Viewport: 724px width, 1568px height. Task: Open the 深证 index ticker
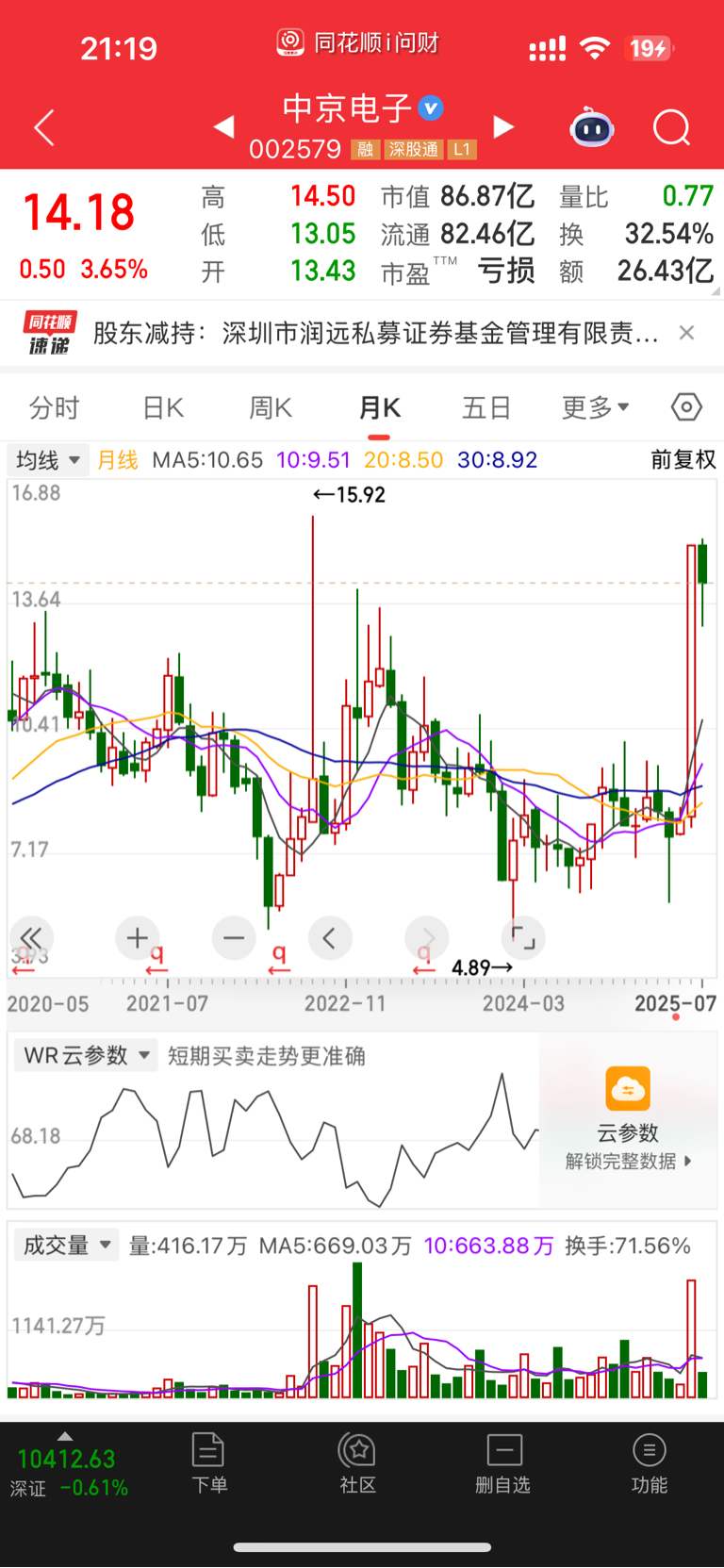point(68,1473)
